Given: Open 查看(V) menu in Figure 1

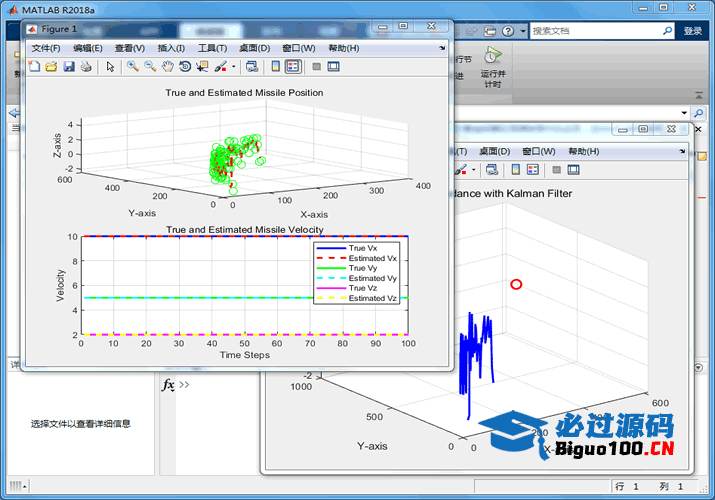Looking at the screenshot, I should pyautogui.click(x=130, y=48).
